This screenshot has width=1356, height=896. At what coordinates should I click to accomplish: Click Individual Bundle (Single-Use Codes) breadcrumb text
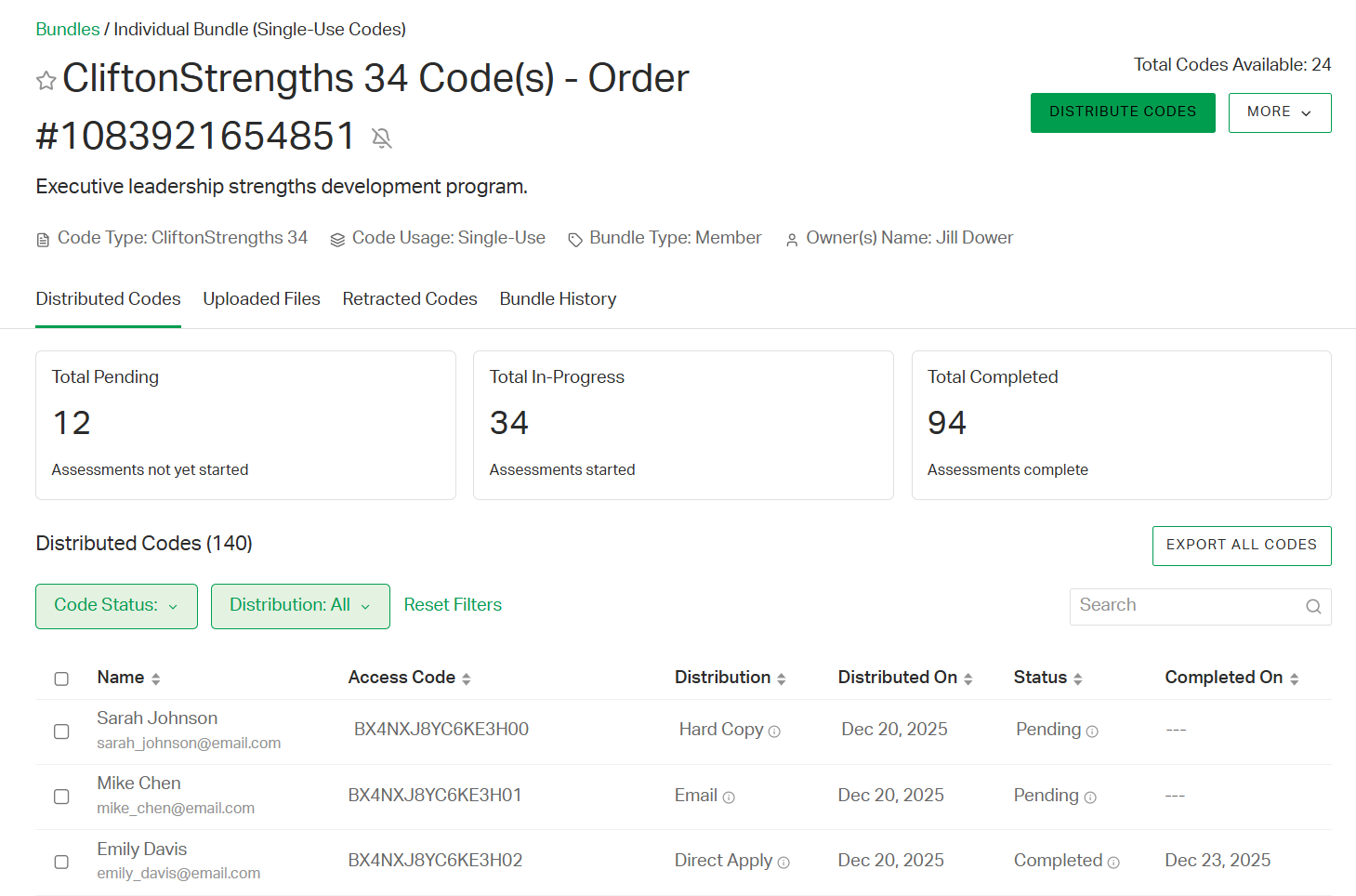259,30
